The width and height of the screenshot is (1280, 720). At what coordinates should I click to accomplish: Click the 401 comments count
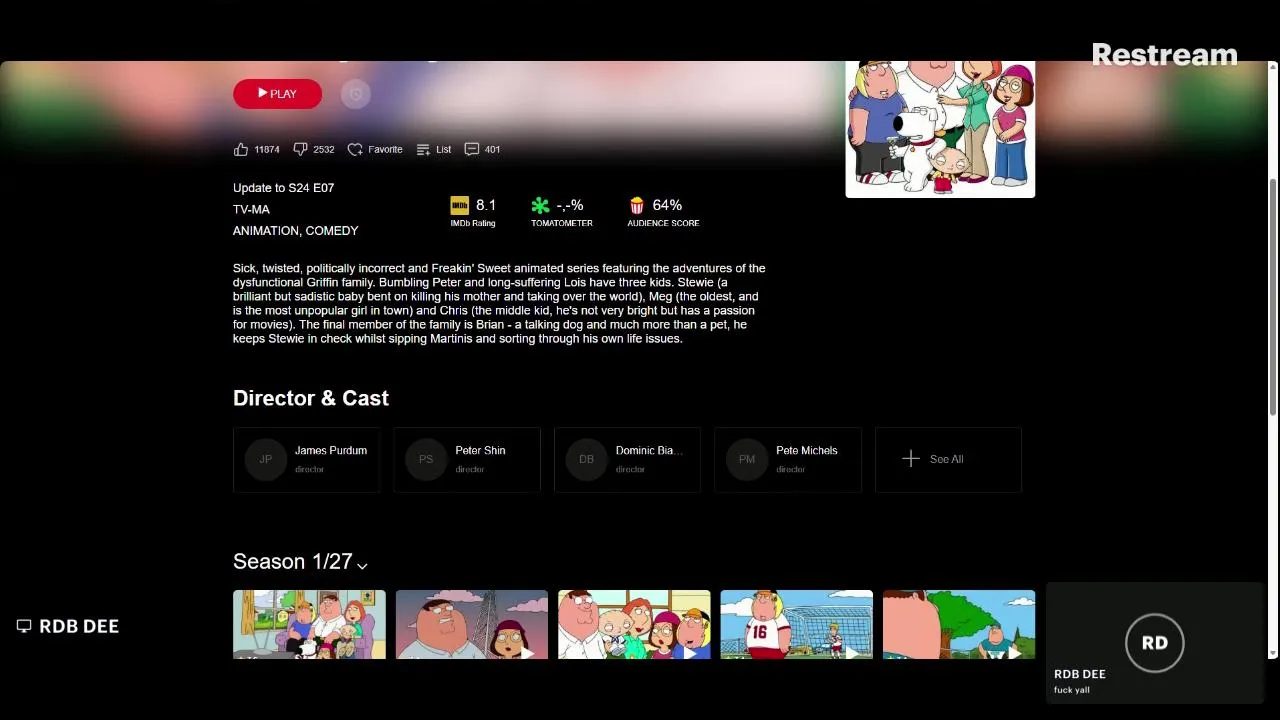click(492, 149)
